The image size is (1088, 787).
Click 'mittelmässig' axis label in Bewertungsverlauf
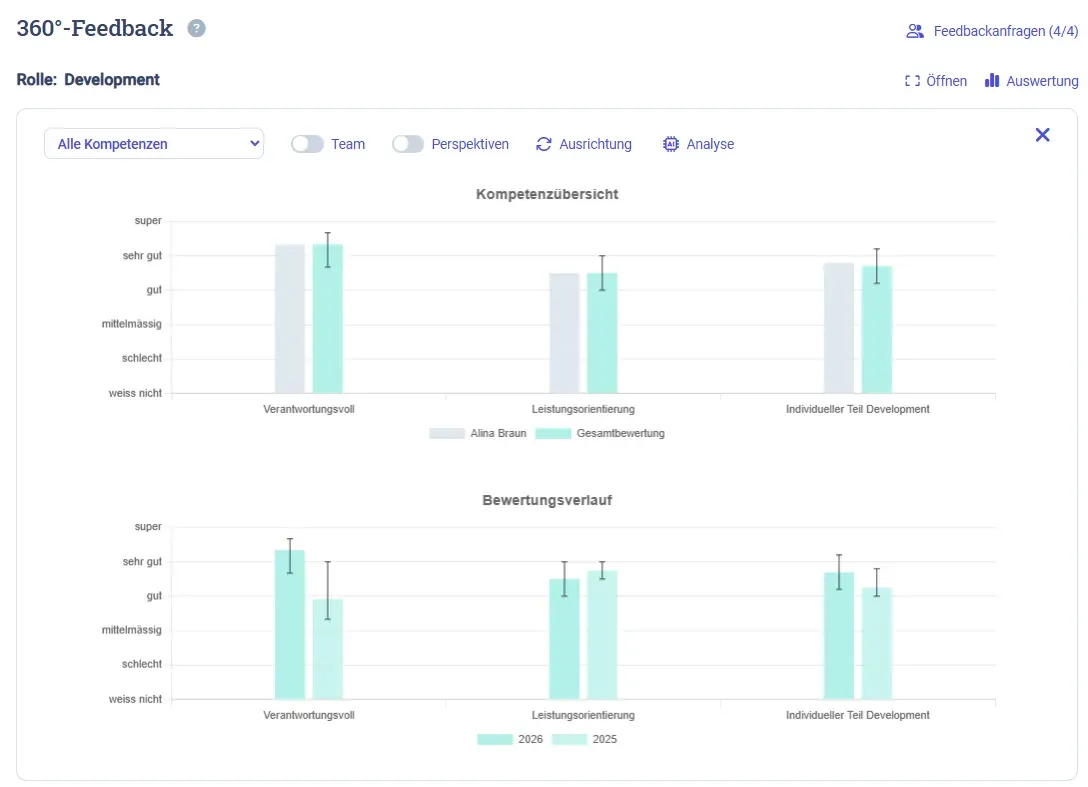point(132,630)
